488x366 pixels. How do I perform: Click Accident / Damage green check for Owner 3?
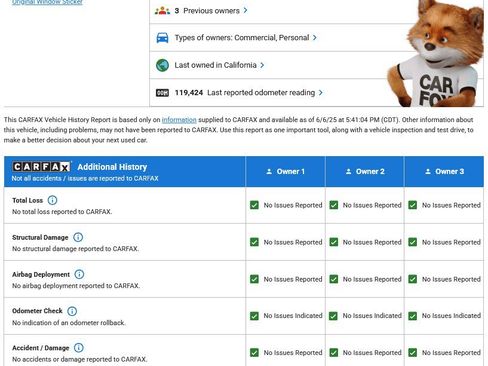(x=413, y=353)
